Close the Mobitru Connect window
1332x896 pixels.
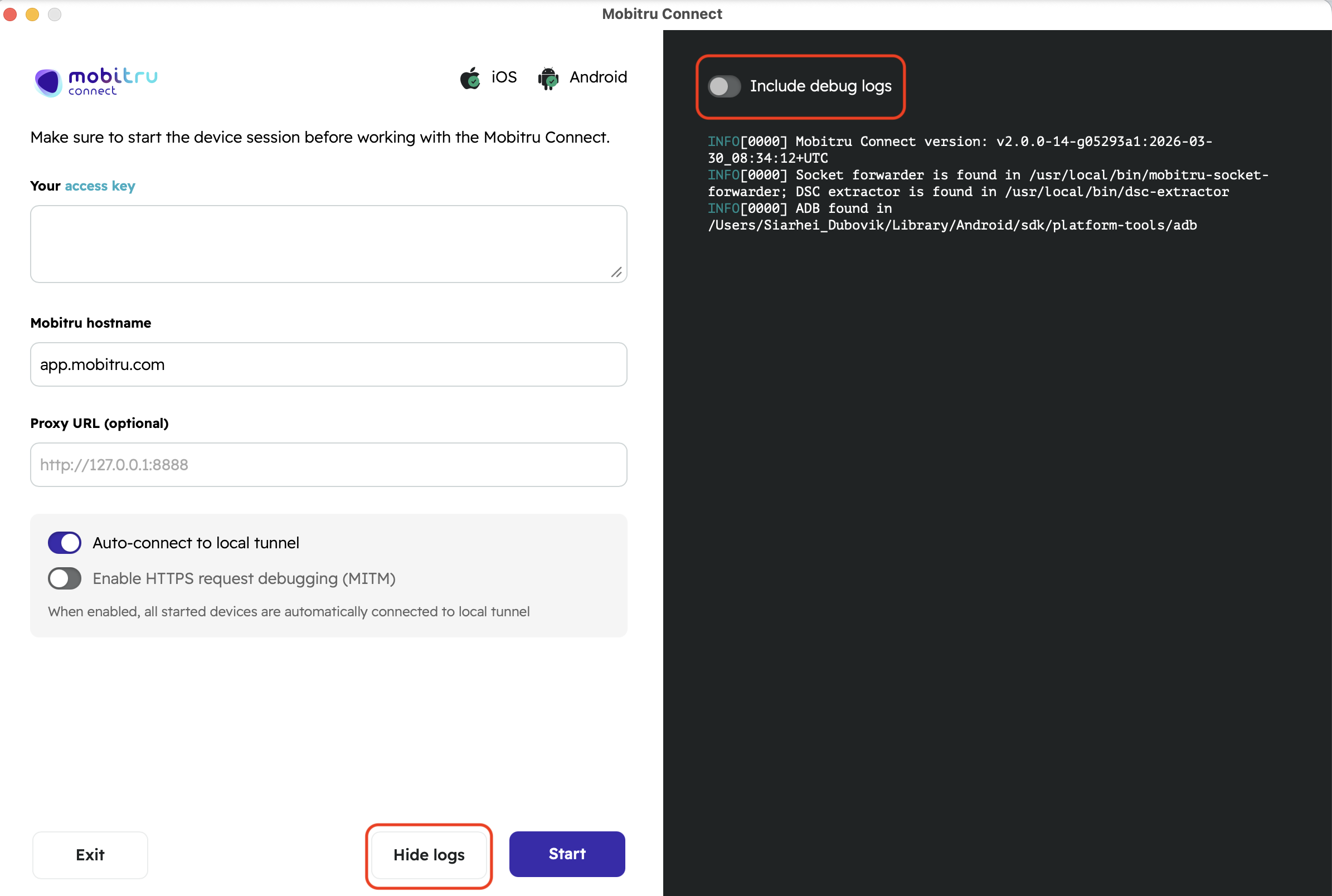click(10, 14)
